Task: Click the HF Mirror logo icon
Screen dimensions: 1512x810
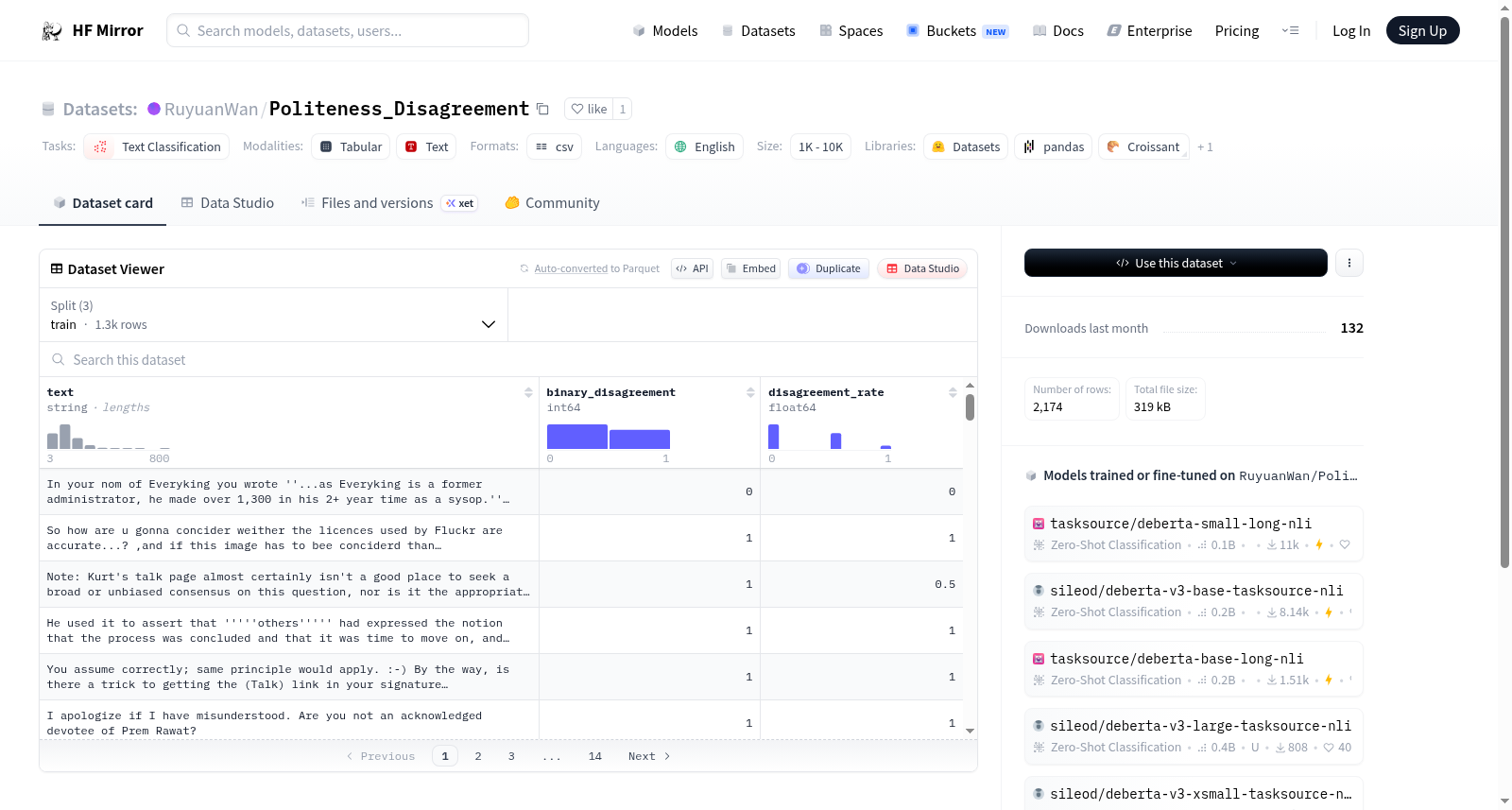Action: [x=52, y=31]
